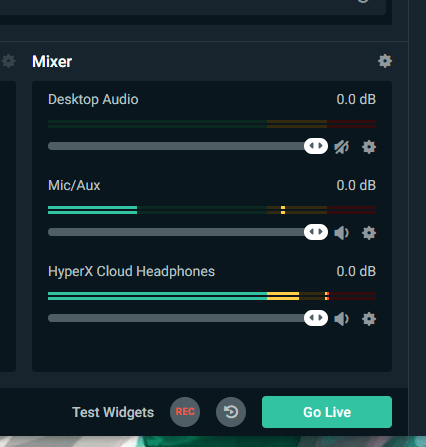The width and height of the screenshot is (426, 447).
Task: Click the gear icon left of Mixer title
Action: pyautogui.click(x=8, y=61)
